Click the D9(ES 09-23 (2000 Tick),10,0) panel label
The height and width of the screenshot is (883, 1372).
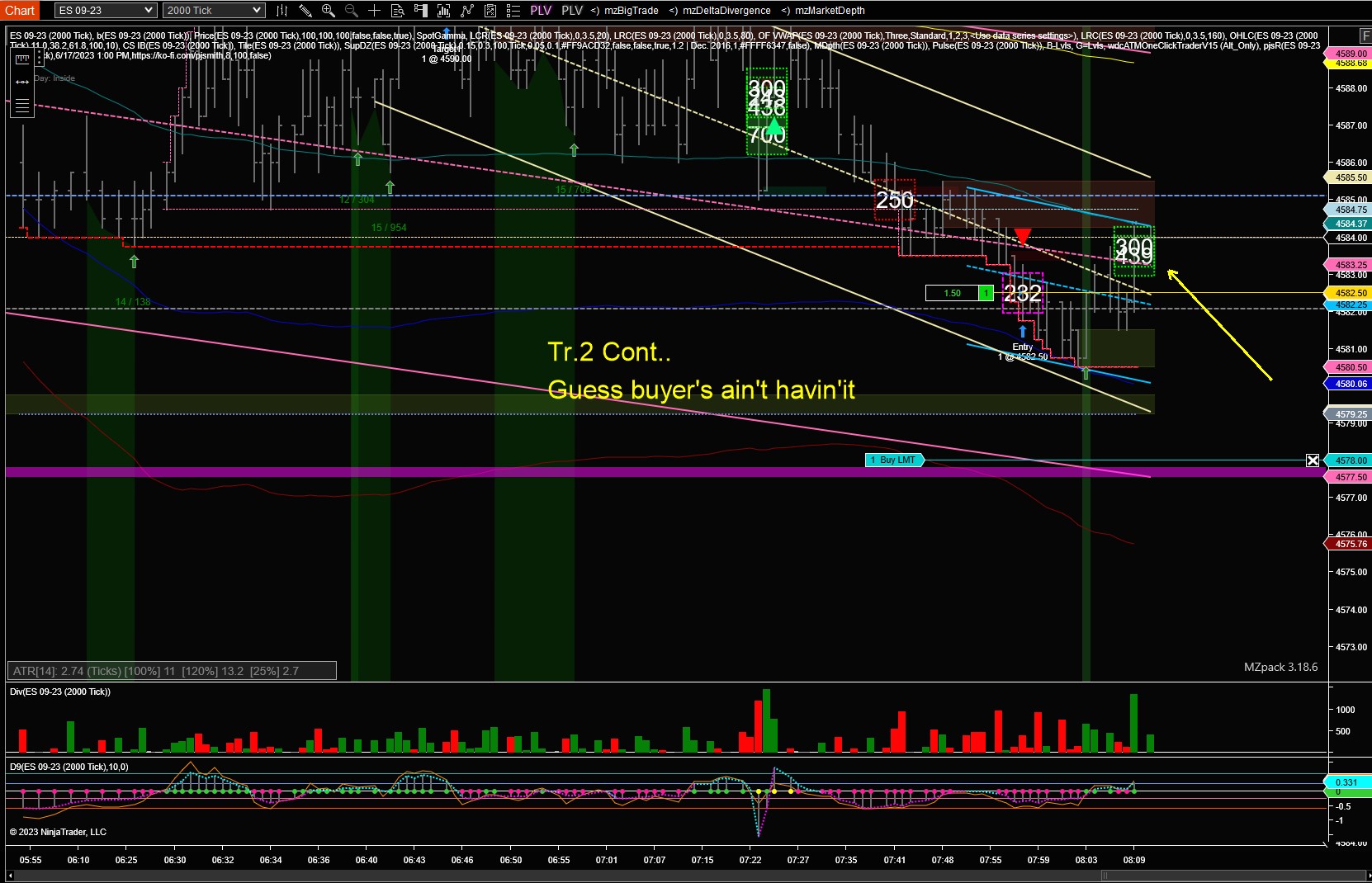coord(69,767)
